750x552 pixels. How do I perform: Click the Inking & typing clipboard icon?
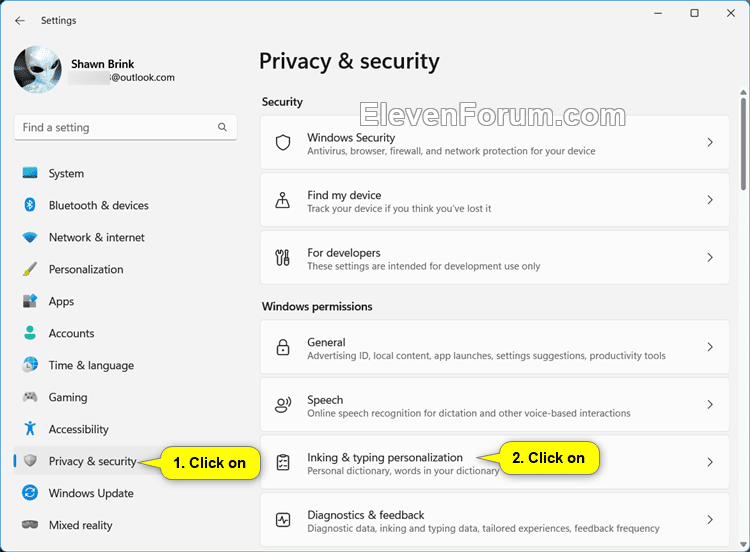coord(283,462)
